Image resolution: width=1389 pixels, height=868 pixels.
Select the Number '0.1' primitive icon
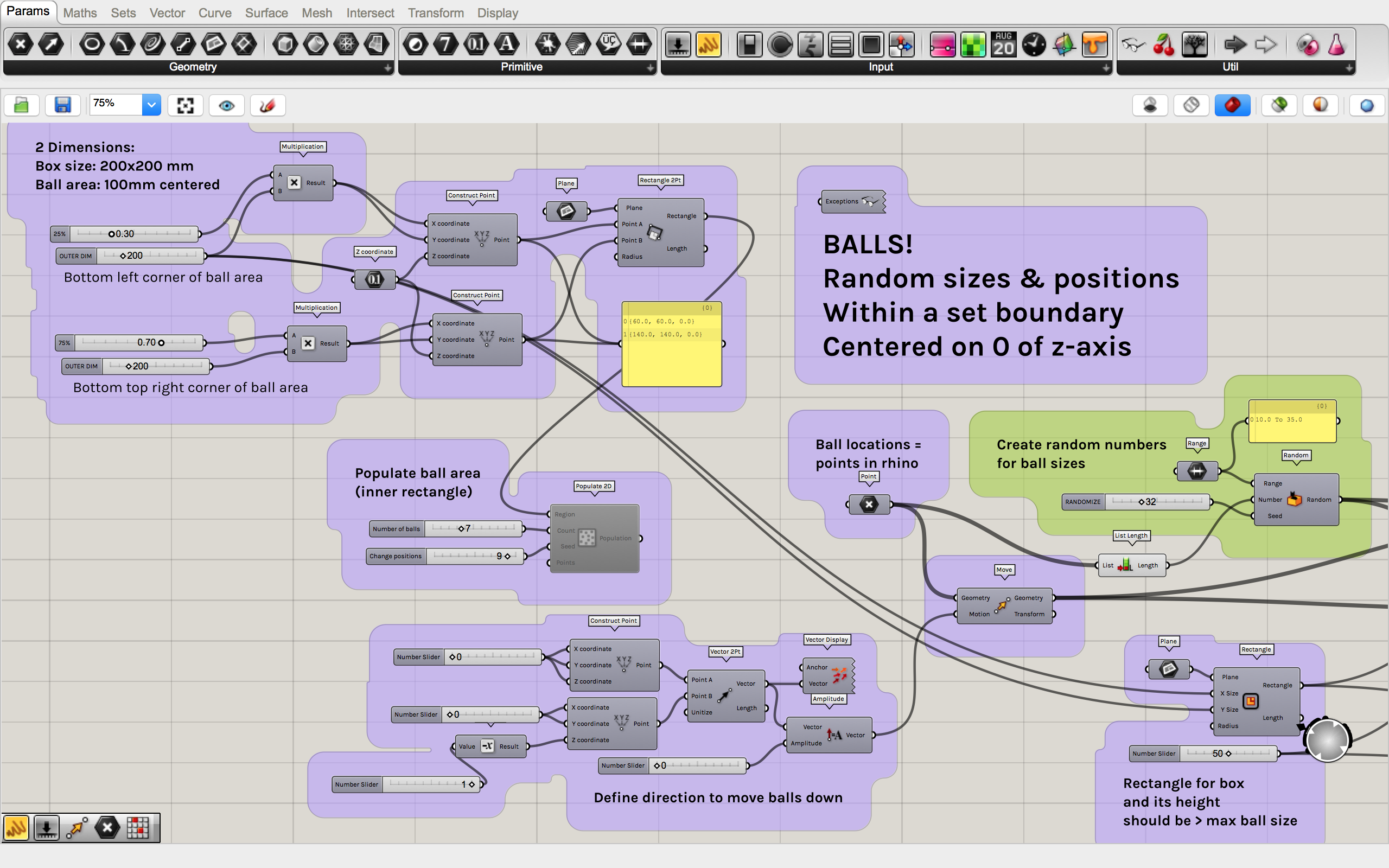click(x=476, y=44)
